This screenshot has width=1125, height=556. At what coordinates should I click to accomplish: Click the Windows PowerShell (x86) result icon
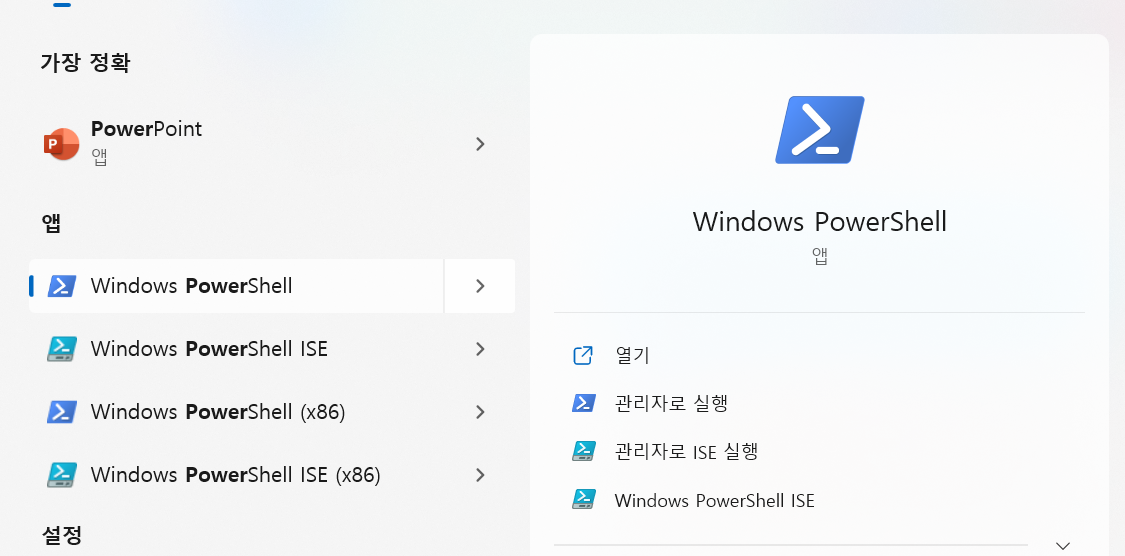click(62, 413)
